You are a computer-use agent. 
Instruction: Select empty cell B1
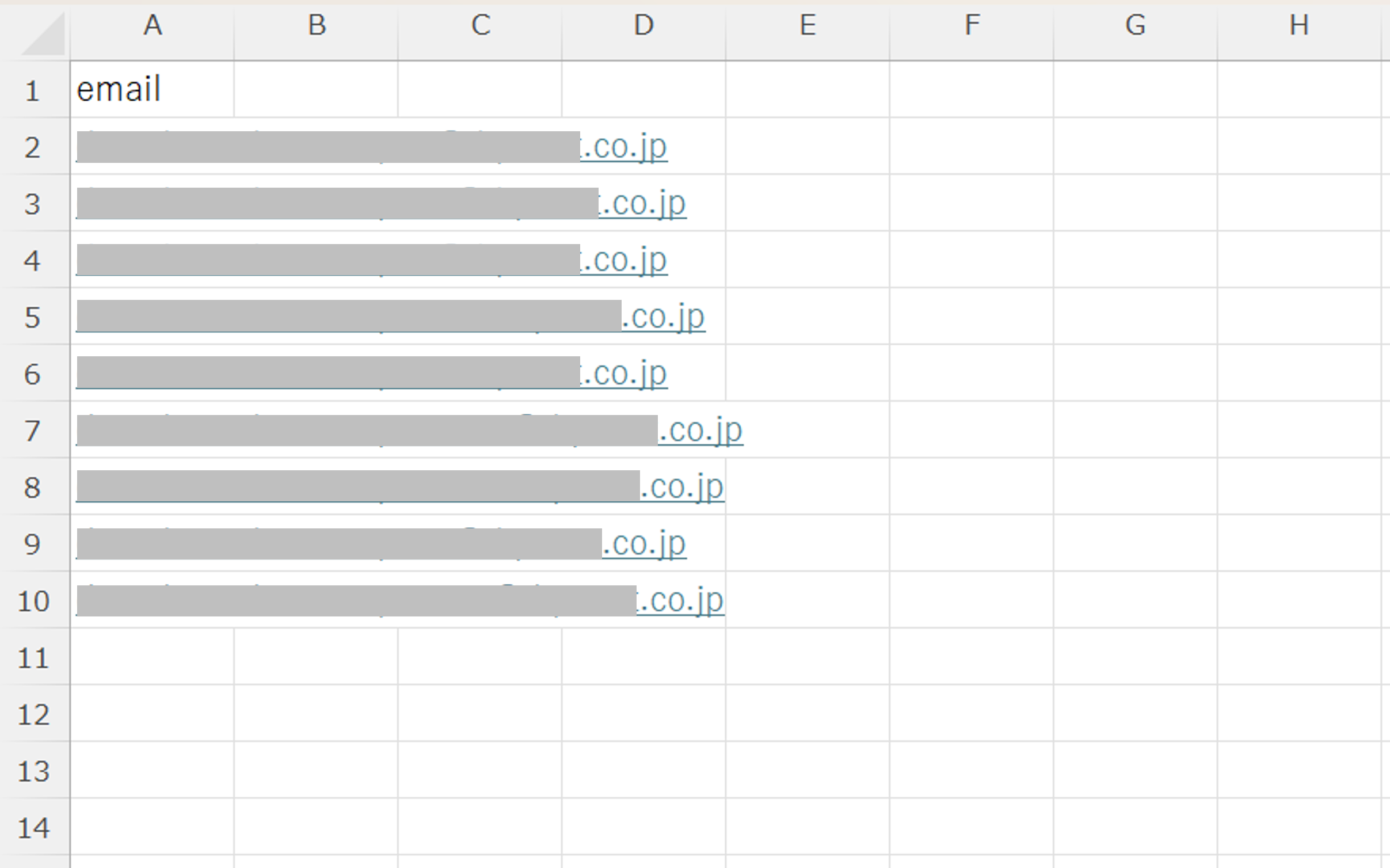click(316, 89)
